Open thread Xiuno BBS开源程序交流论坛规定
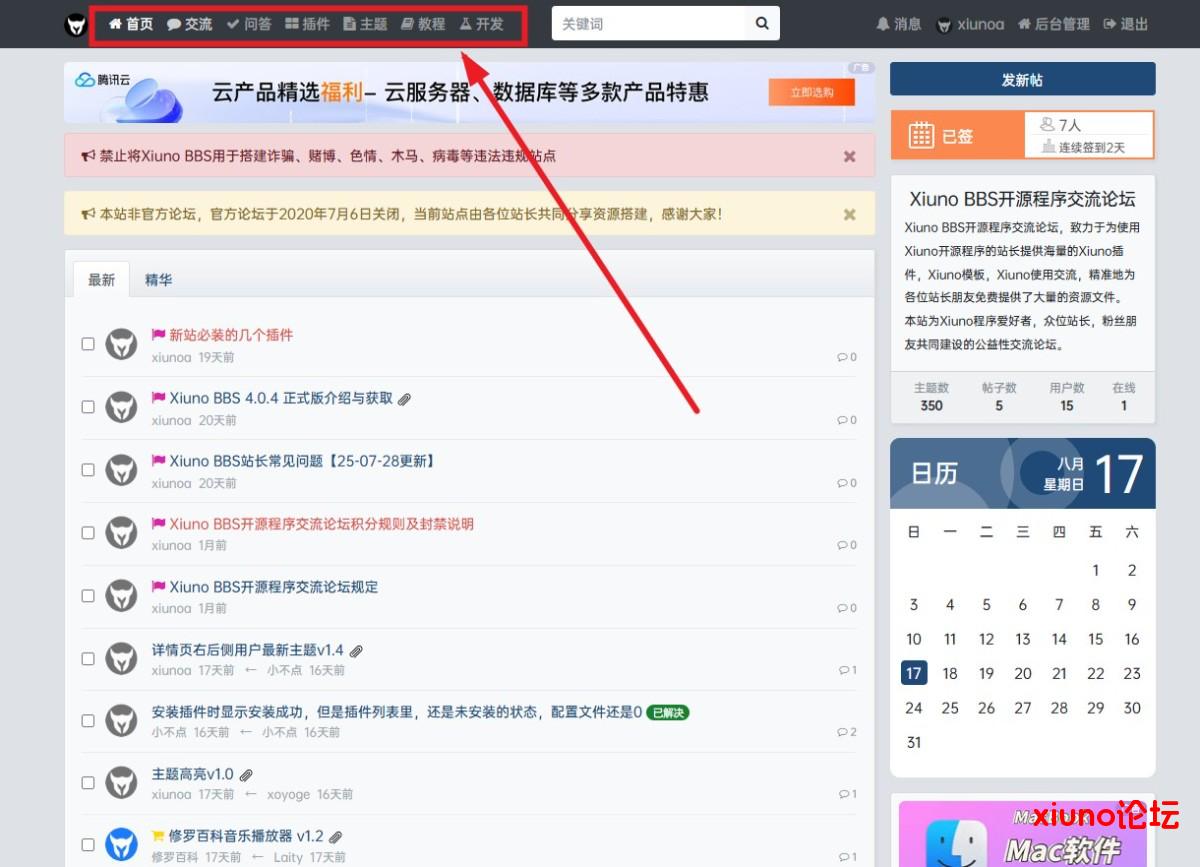The width and height of the screenshot is (1200, 867). (274, 587)
